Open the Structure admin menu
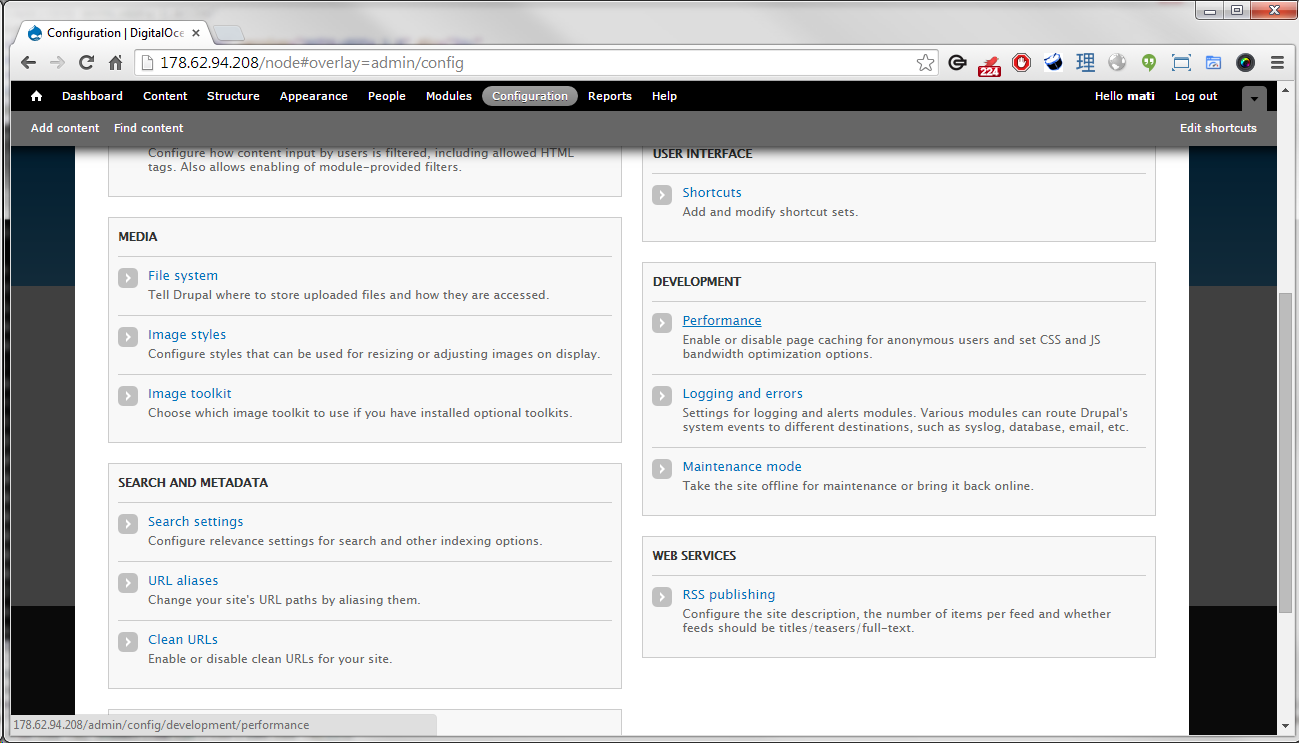The image size is (1299, 743). point(233,96)
